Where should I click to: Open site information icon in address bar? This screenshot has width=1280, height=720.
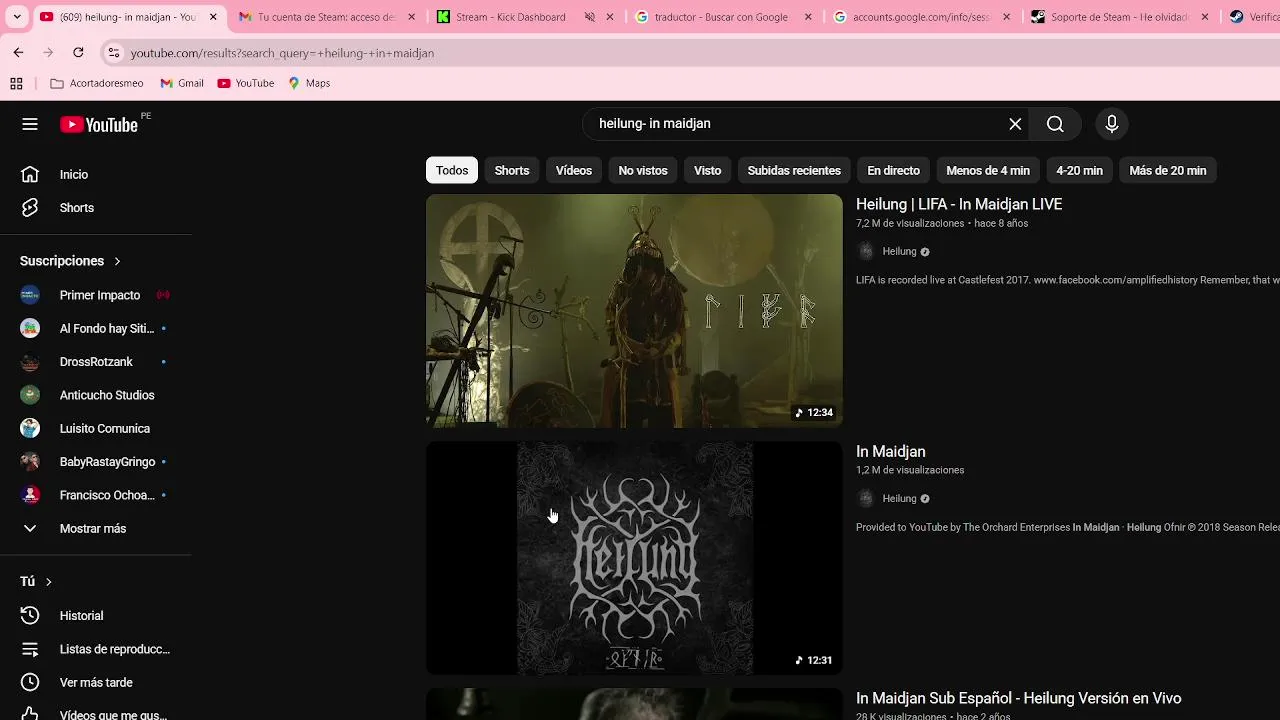[114, 52]
